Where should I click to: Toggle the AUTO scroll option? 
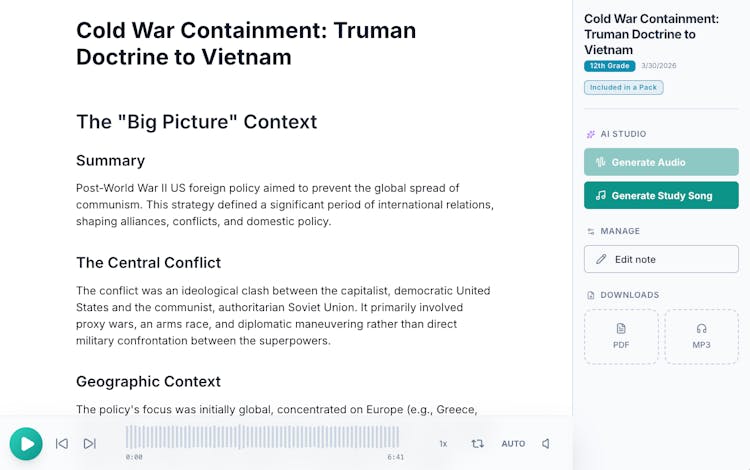click(x=513, y=443)
